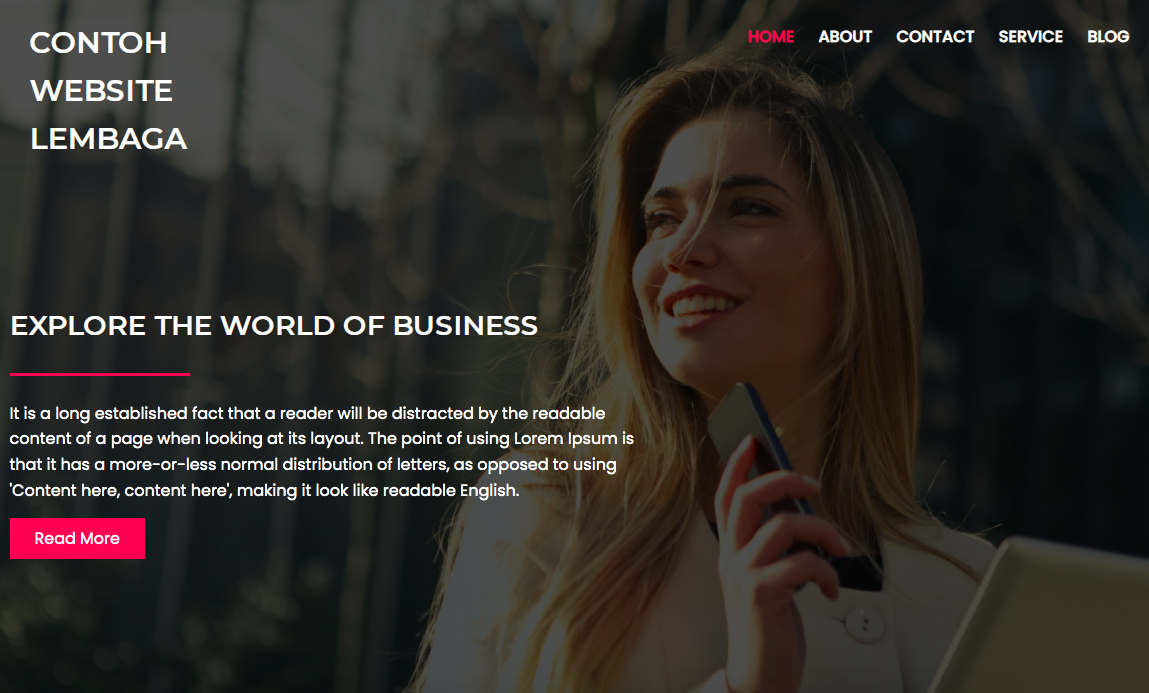1149x693 pixels.
Task: Click the pink divider line under the heading
Action: point(100,374)
